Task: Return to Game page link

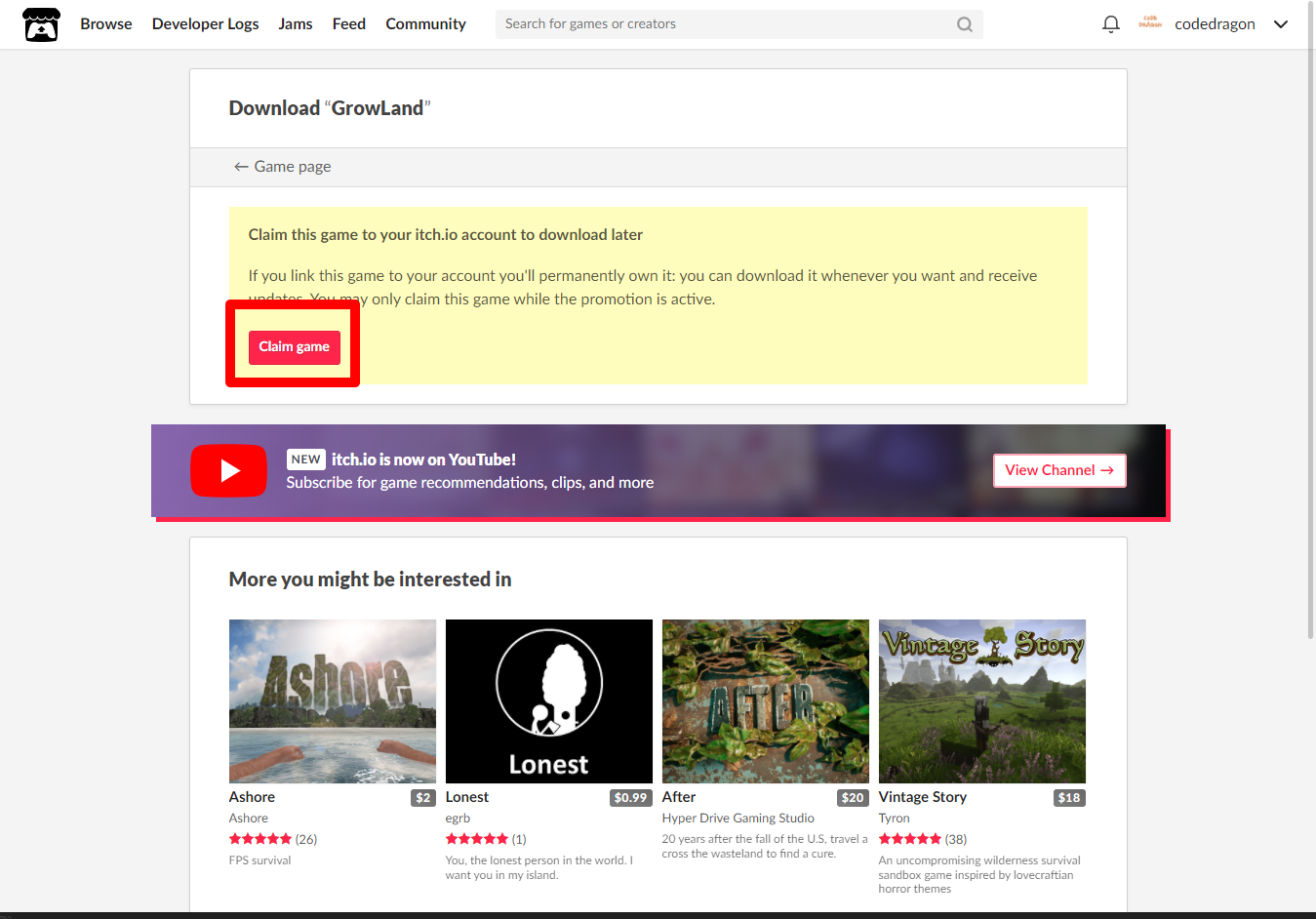Action: (283, 167)
